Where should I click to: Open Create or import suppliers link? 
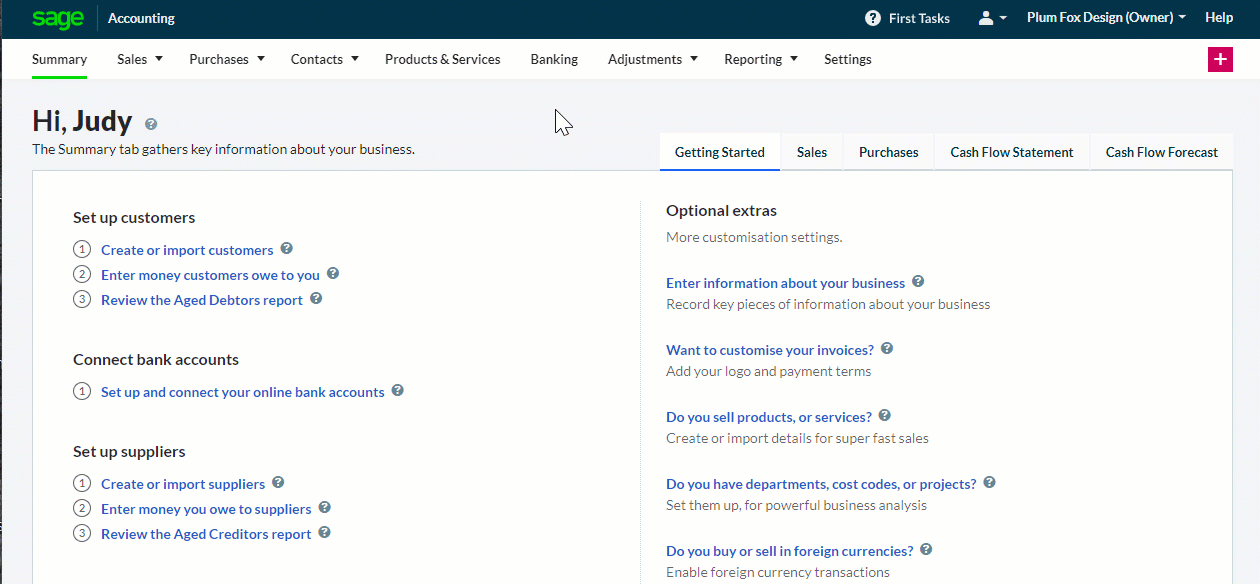point(183,484)
